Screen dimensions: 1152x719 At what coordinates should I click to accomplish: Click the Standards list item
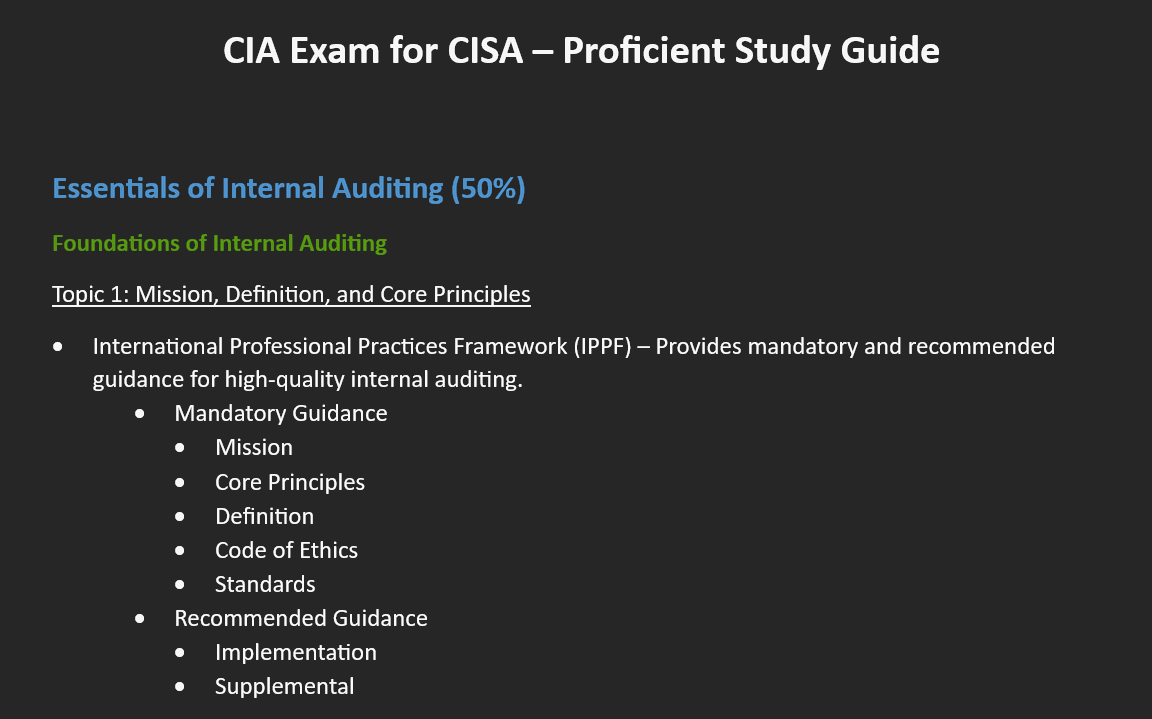(x=264, y=584)
